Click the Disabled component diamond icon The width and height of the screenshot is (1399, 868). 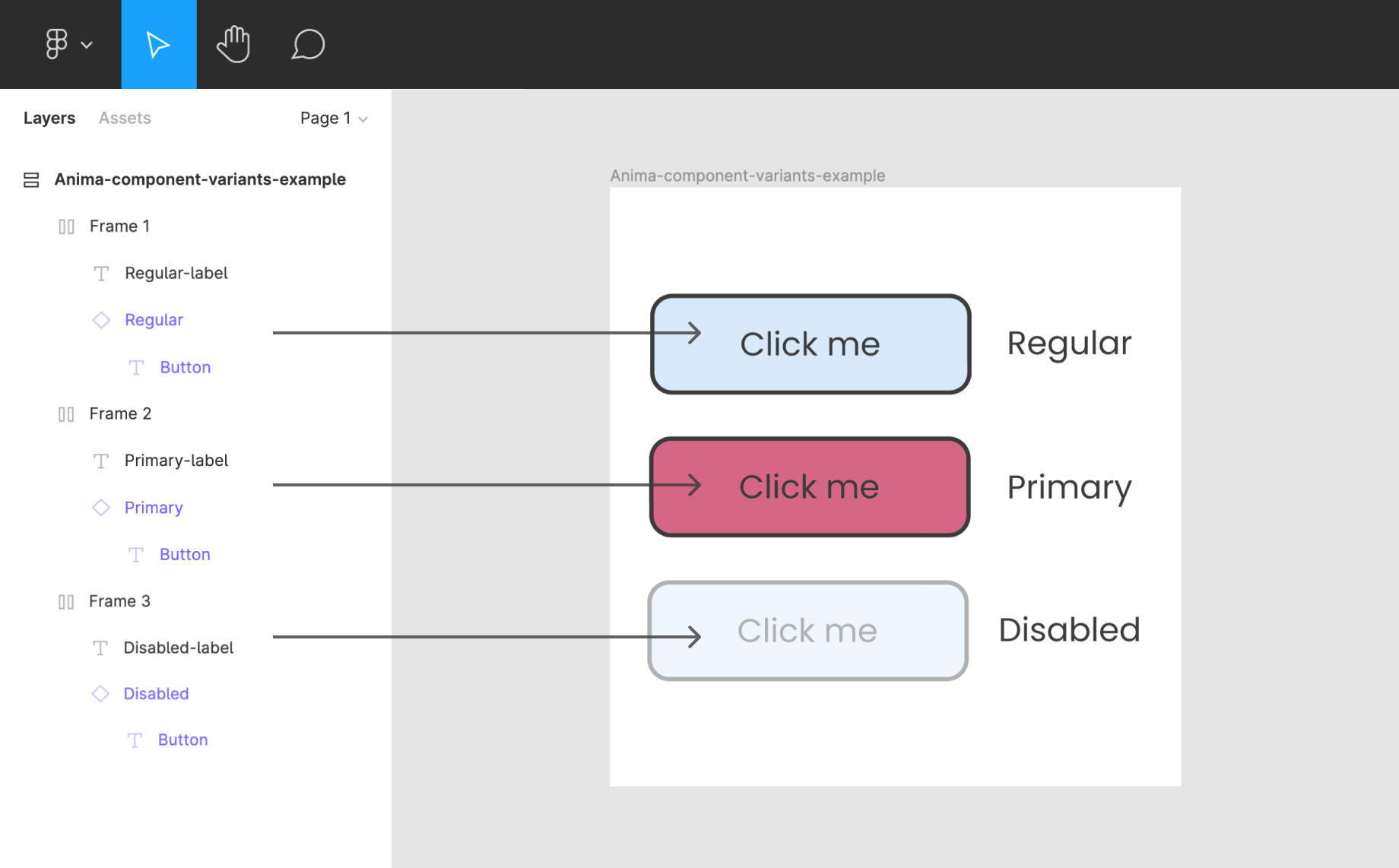[100, 694]
